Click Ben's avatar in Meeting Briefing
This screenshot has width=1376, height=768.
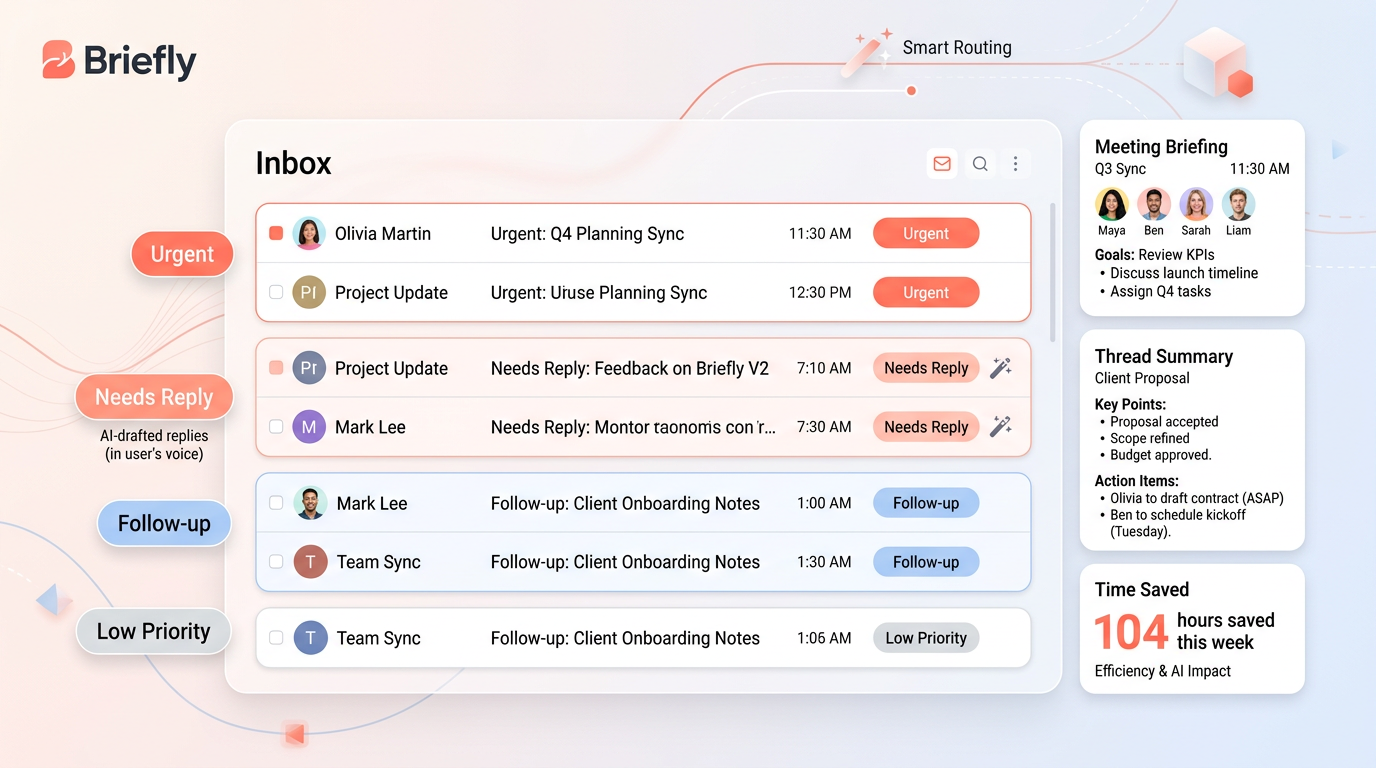click(x=1154, y=205)
